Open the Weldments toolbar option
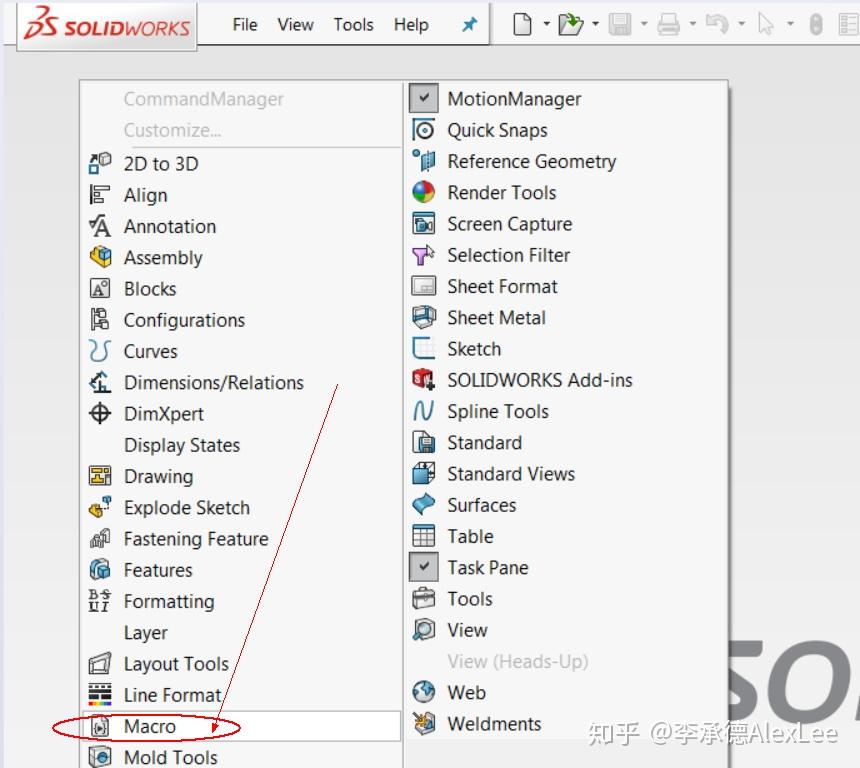The image size is (860, 768). coord(494,723)
